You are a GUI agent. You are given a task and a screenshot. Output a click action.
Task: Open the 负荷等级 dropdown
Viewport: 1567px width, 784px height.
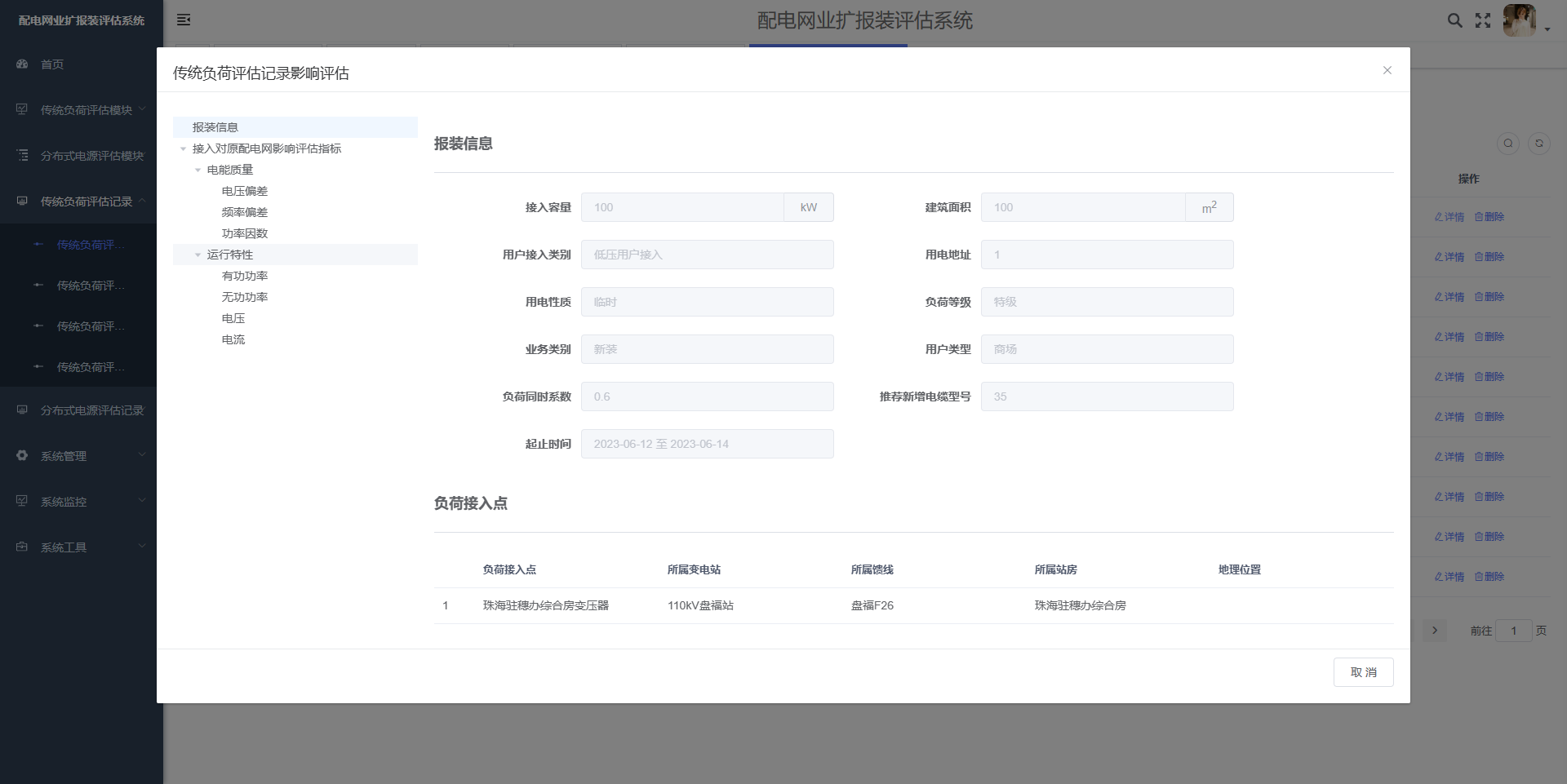point(1107,302)
